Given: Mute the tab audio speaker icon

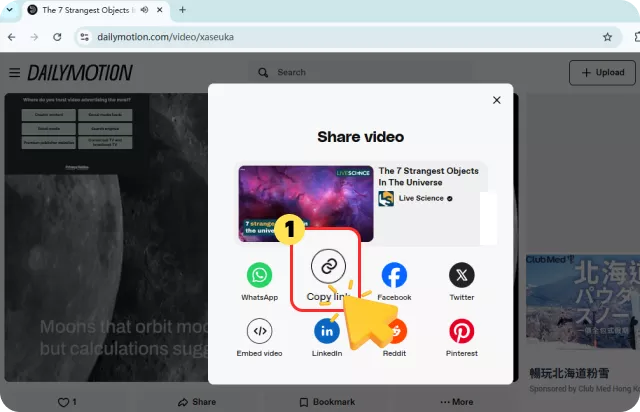Looking at the screenshot, I should [144, 10].
